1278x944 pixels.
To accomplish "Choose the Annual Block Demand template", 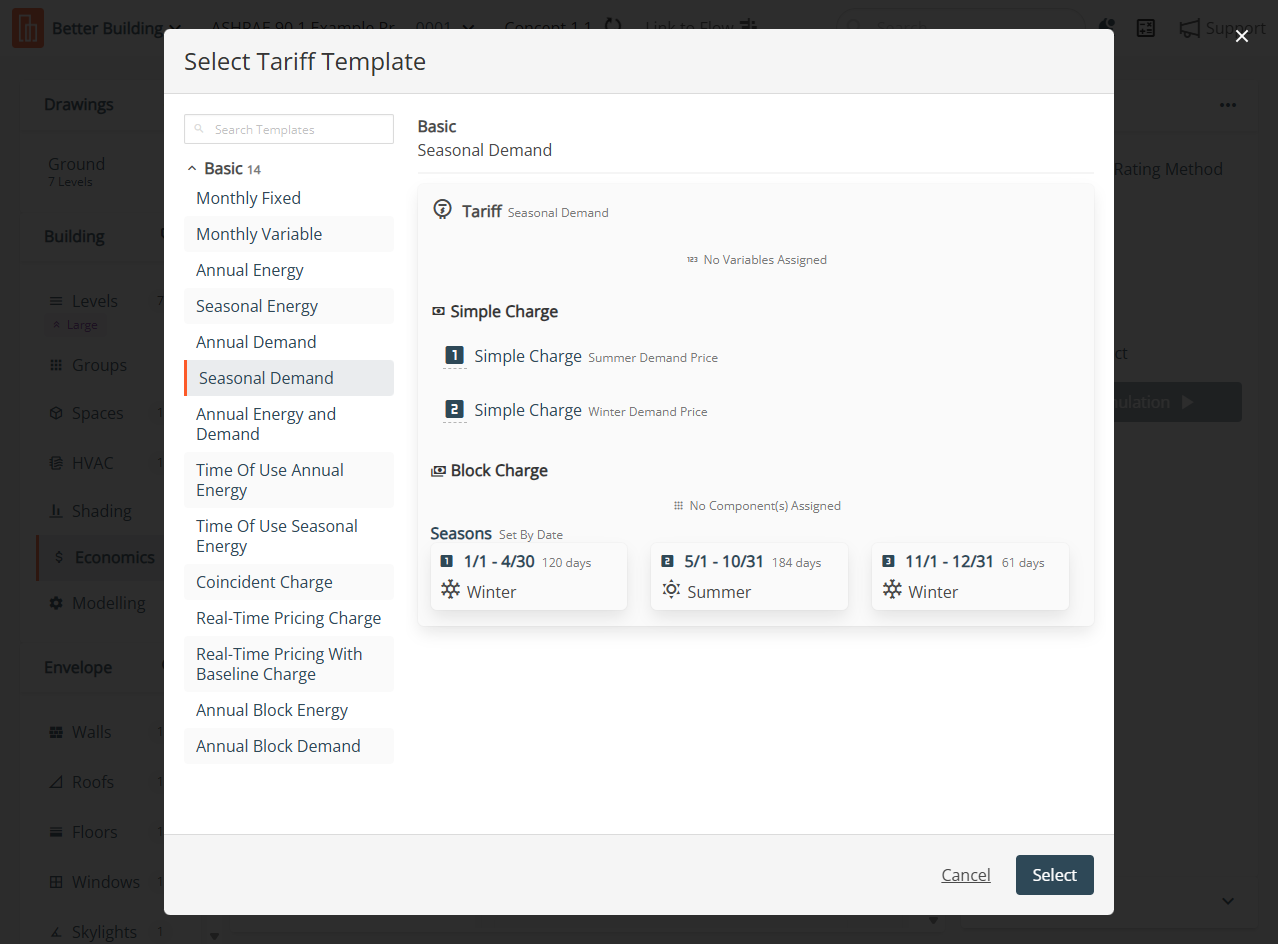I will 278,746.
